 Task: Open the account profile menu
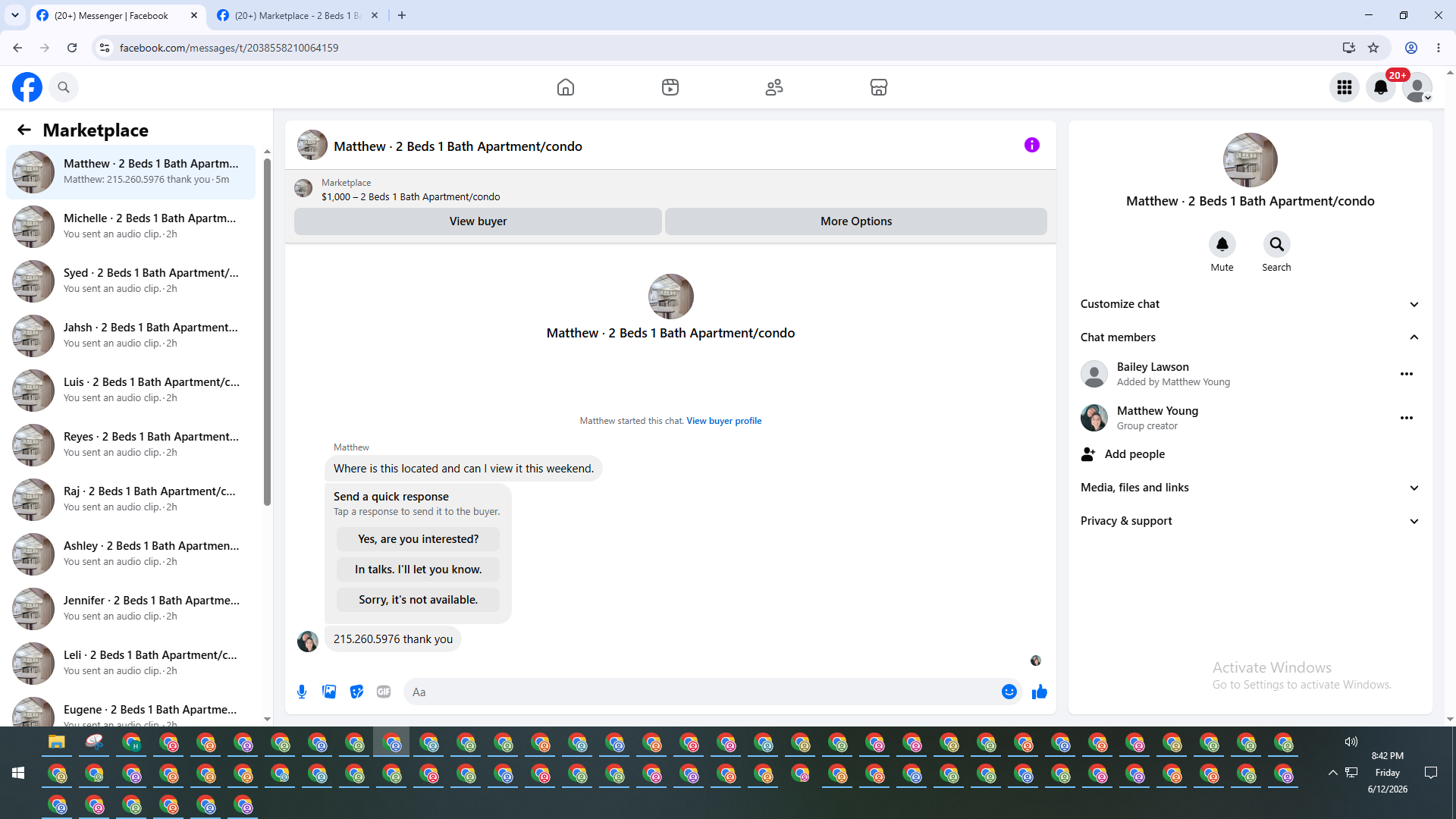tap(1417, 87)
